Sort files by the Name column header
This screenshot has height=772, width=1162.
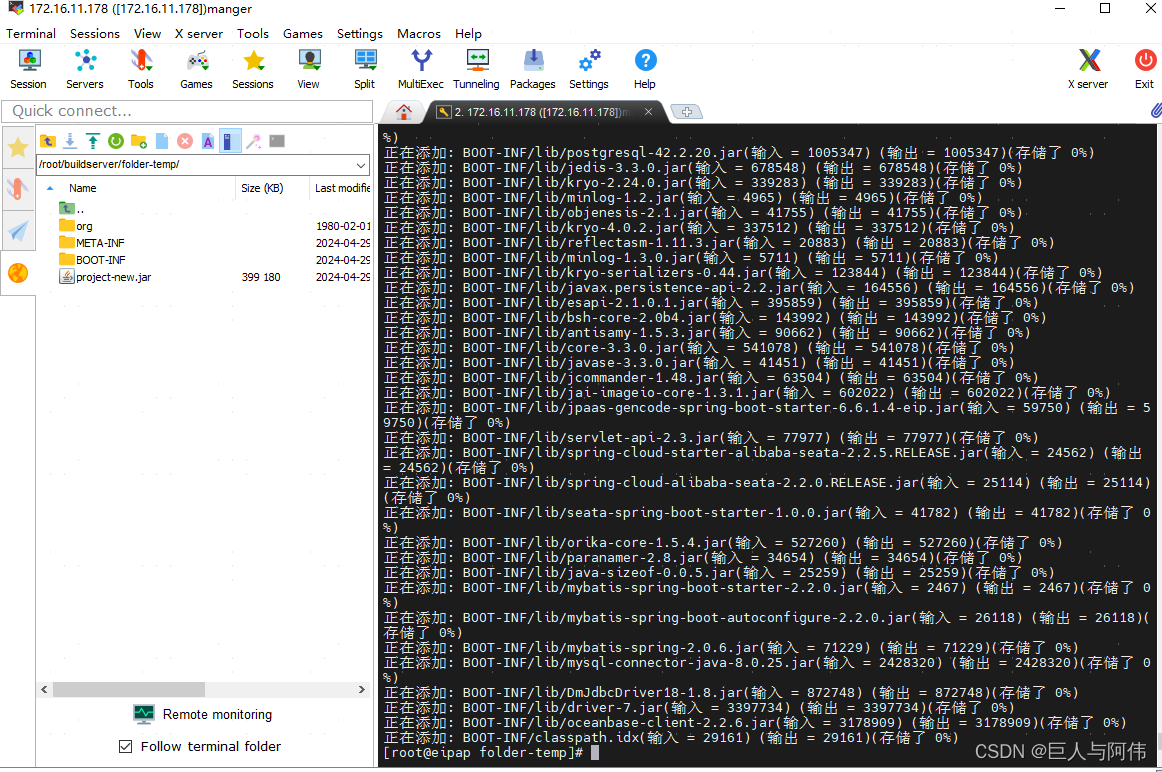[x=83, y=188]
